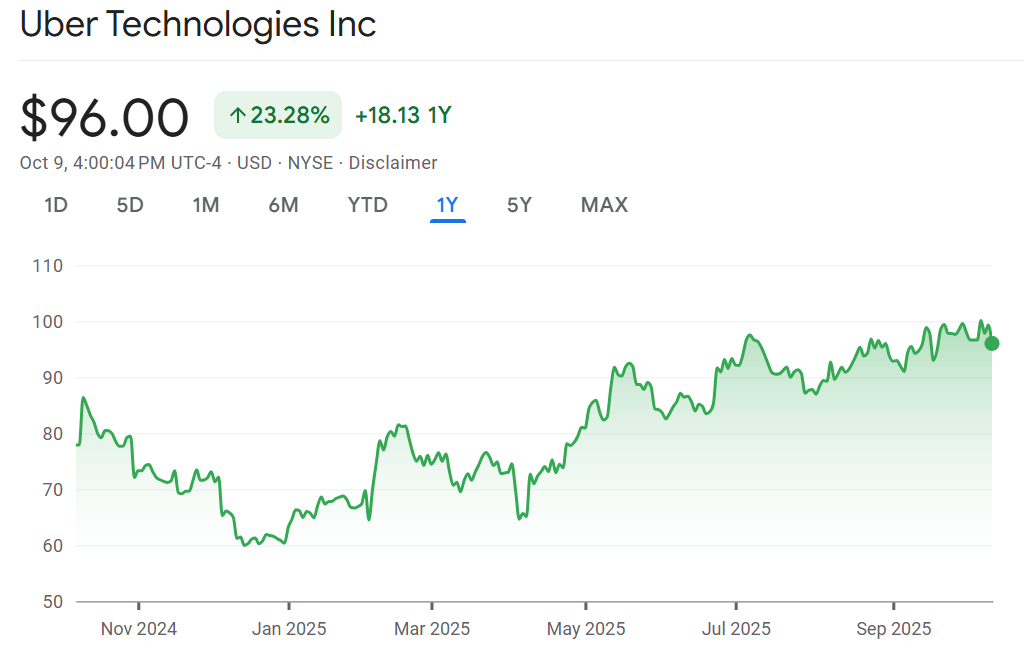Select the YTD range tab
1024x658 pixels.
click(367, 205)
